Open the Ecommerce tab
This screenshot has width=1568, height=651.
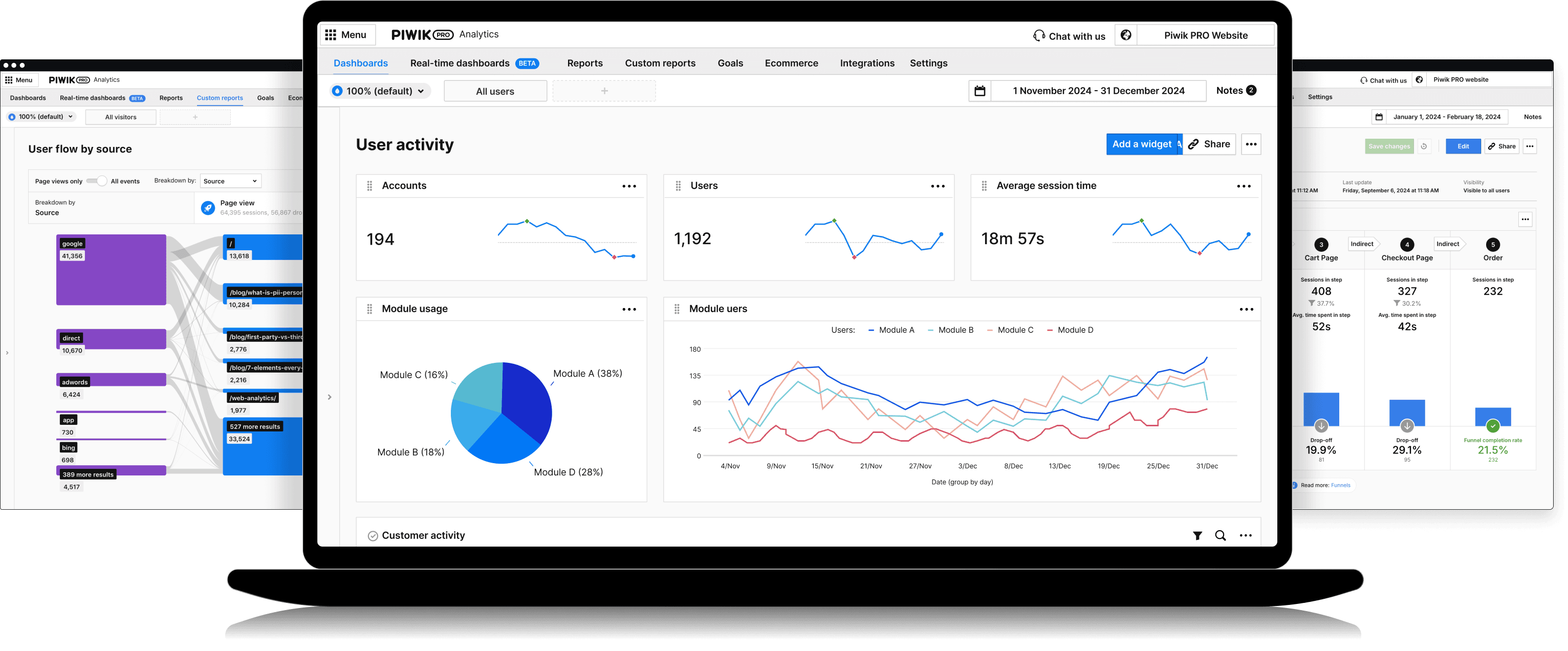[x=791, y=63]
